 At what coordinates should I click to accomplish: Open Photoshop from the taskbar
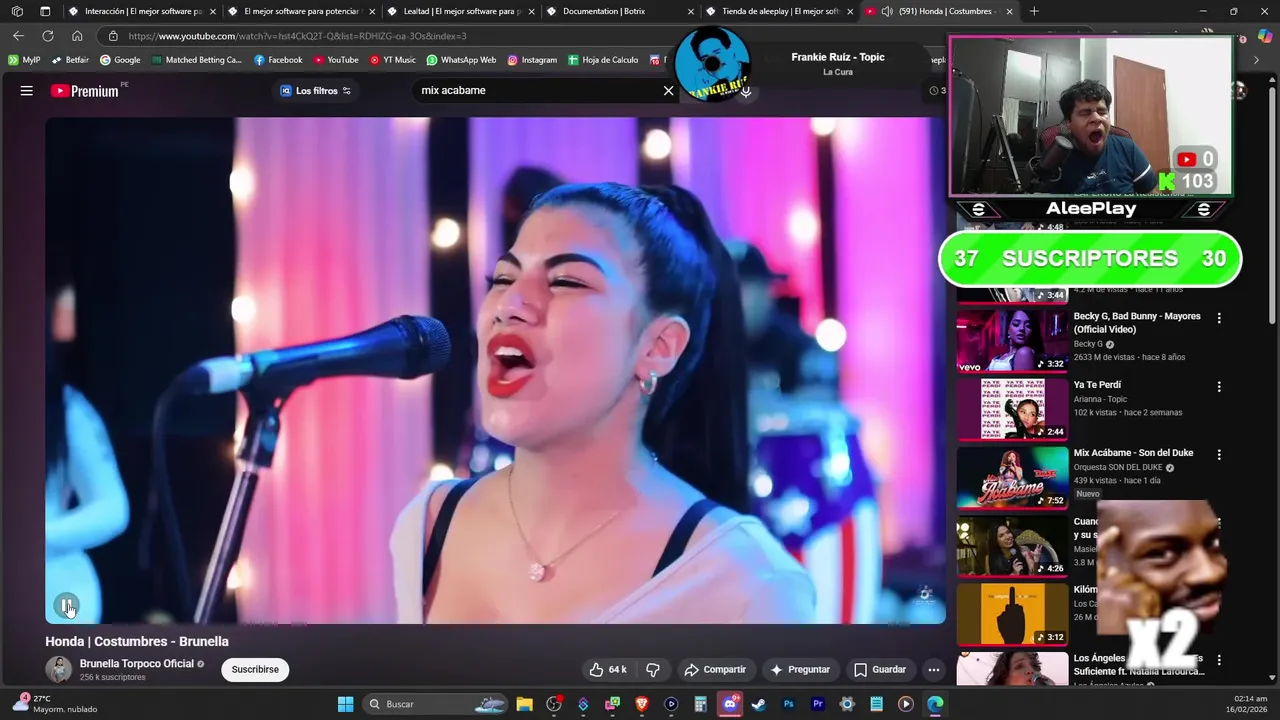pyautogui.click(x=788, y=704)
